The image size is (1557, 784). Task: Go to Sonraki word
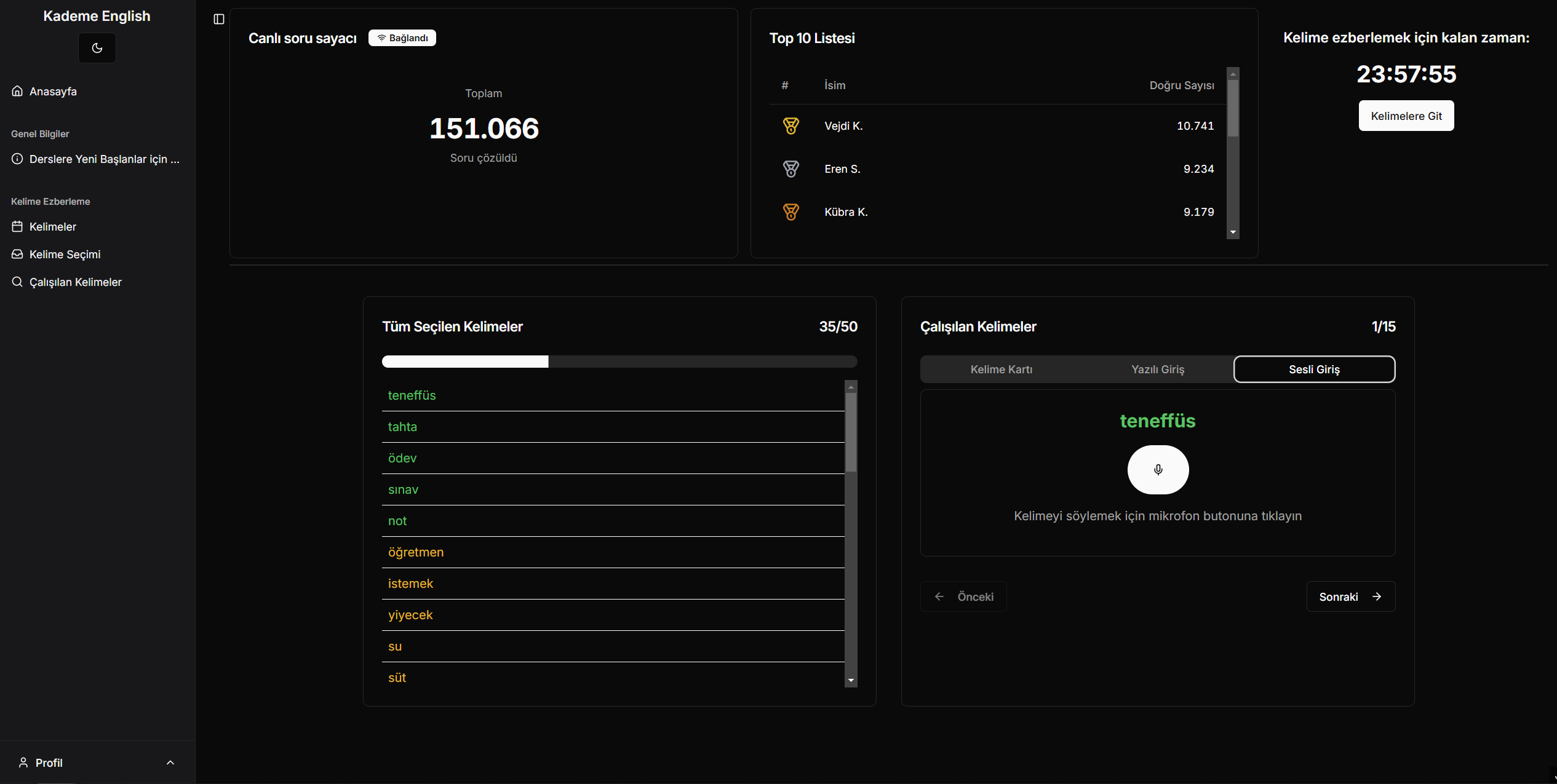point(1350,597)
